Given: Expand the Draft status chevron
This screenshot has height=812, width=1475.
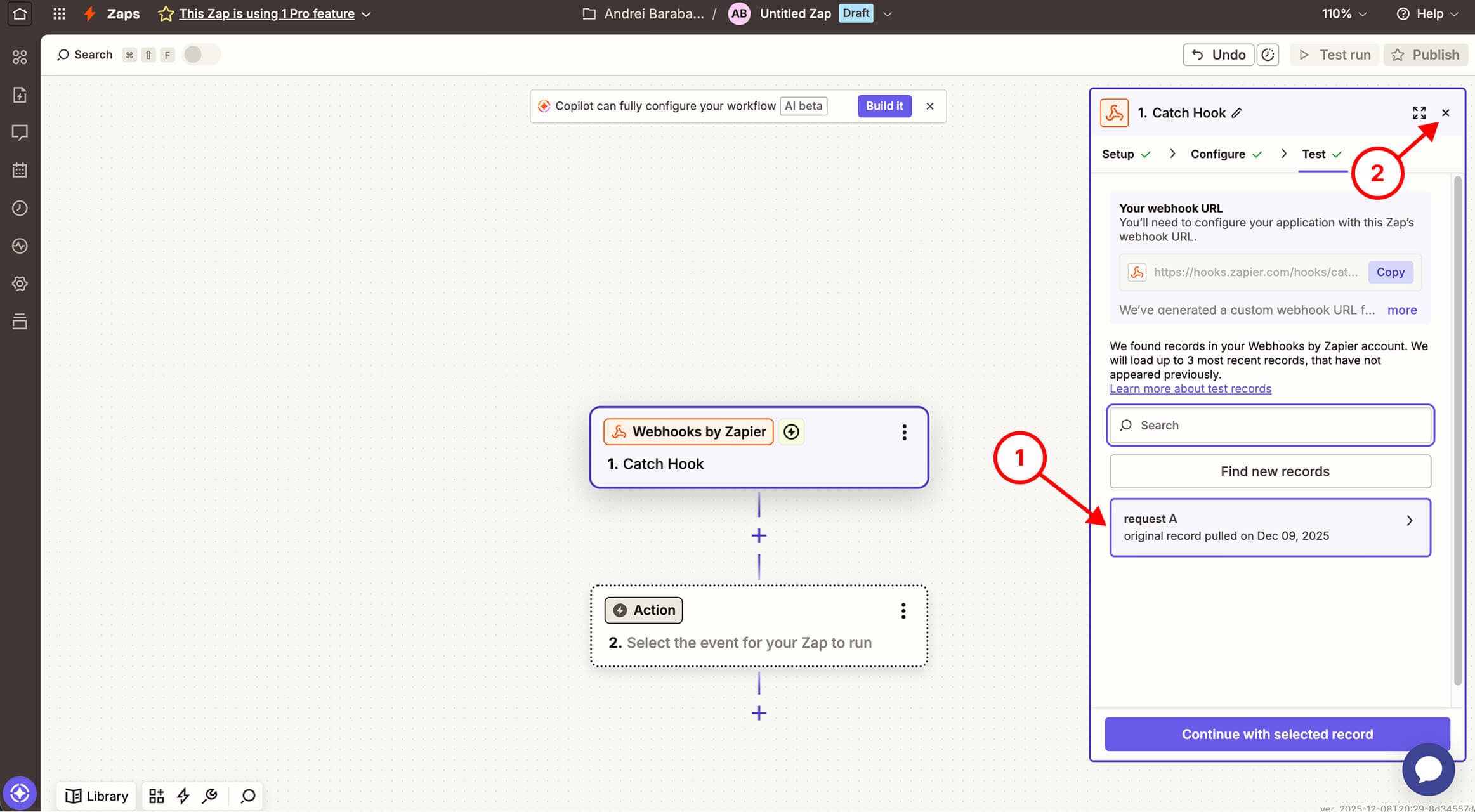Looking at the screenshot, I should tap(888, 14).
